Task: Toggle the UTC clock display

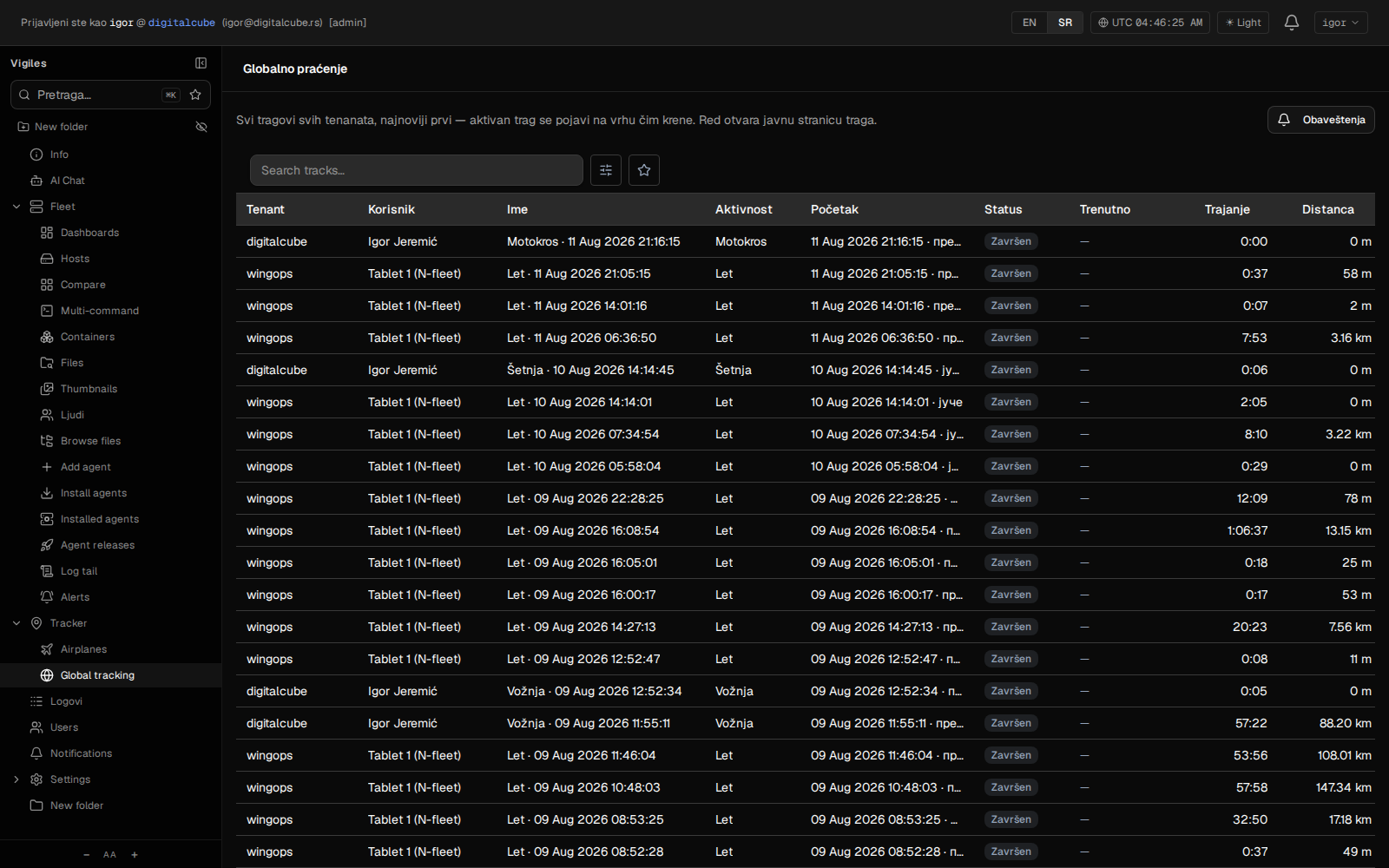Action: [x=1150, y=23]
